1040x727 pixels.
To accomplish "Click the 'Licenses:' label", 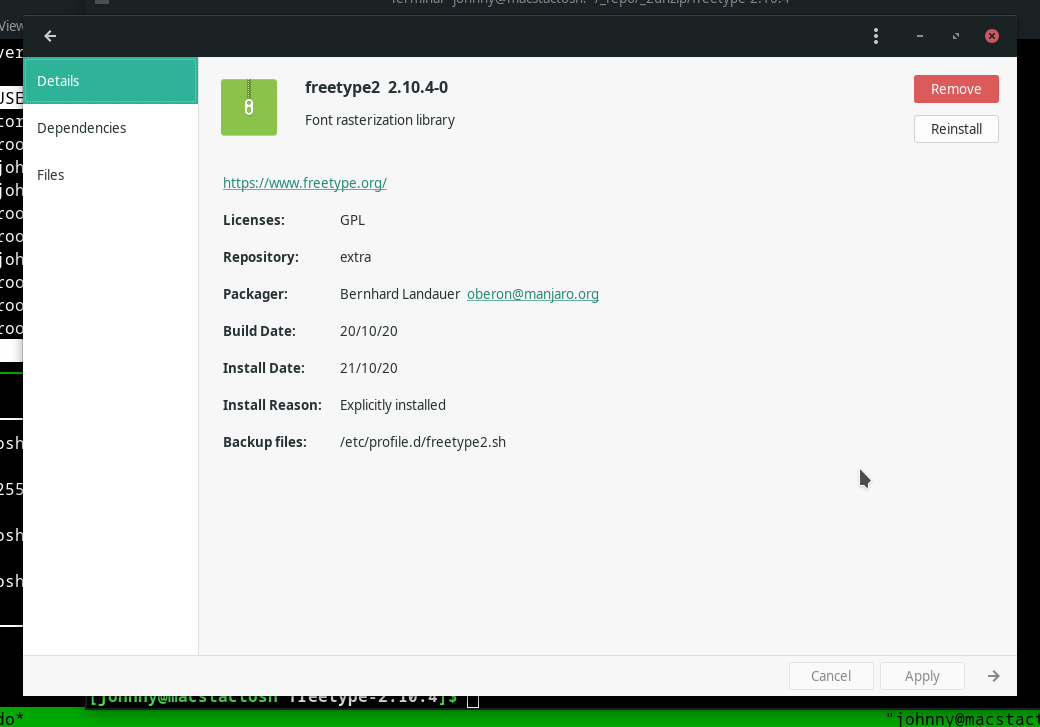I will click(253, 220).
